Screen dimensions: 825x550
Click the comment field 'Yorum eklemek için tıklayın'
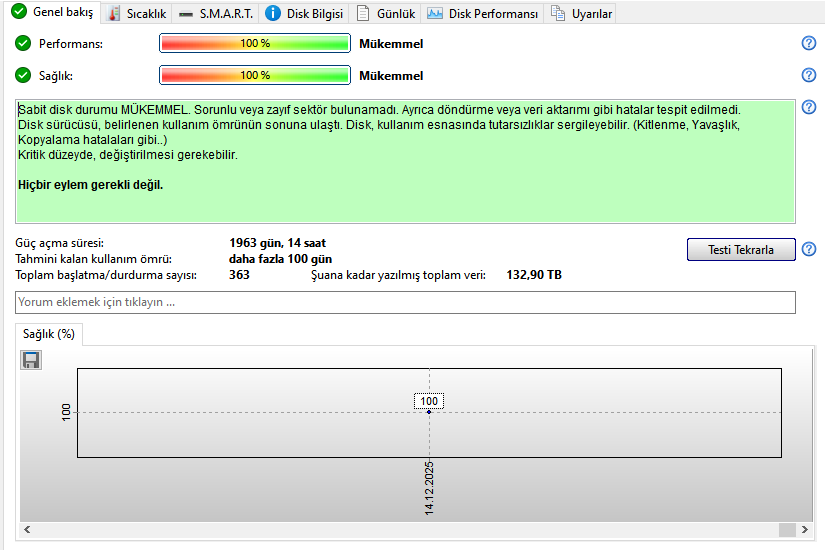[405, 302]
